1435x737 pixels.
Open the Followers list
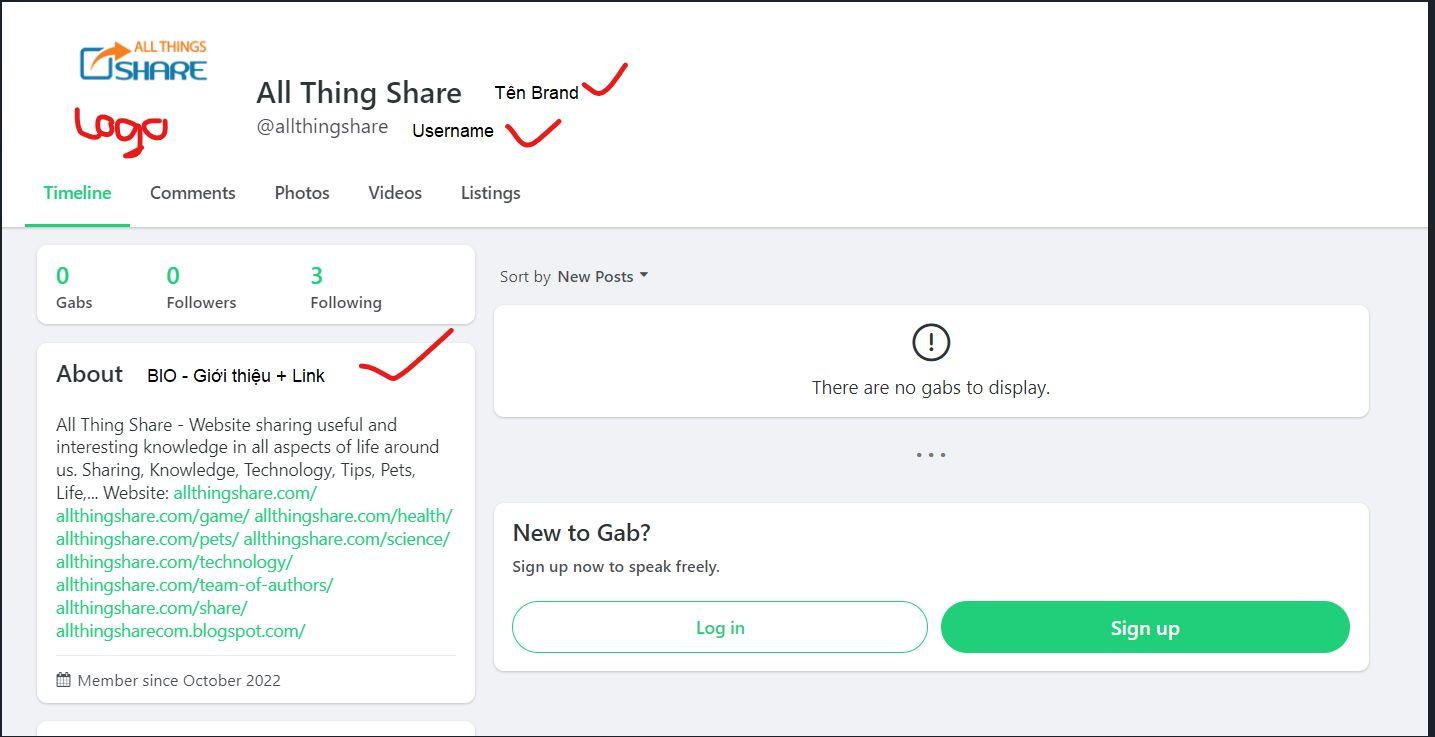pyautogui.click(x=201, y=287)
